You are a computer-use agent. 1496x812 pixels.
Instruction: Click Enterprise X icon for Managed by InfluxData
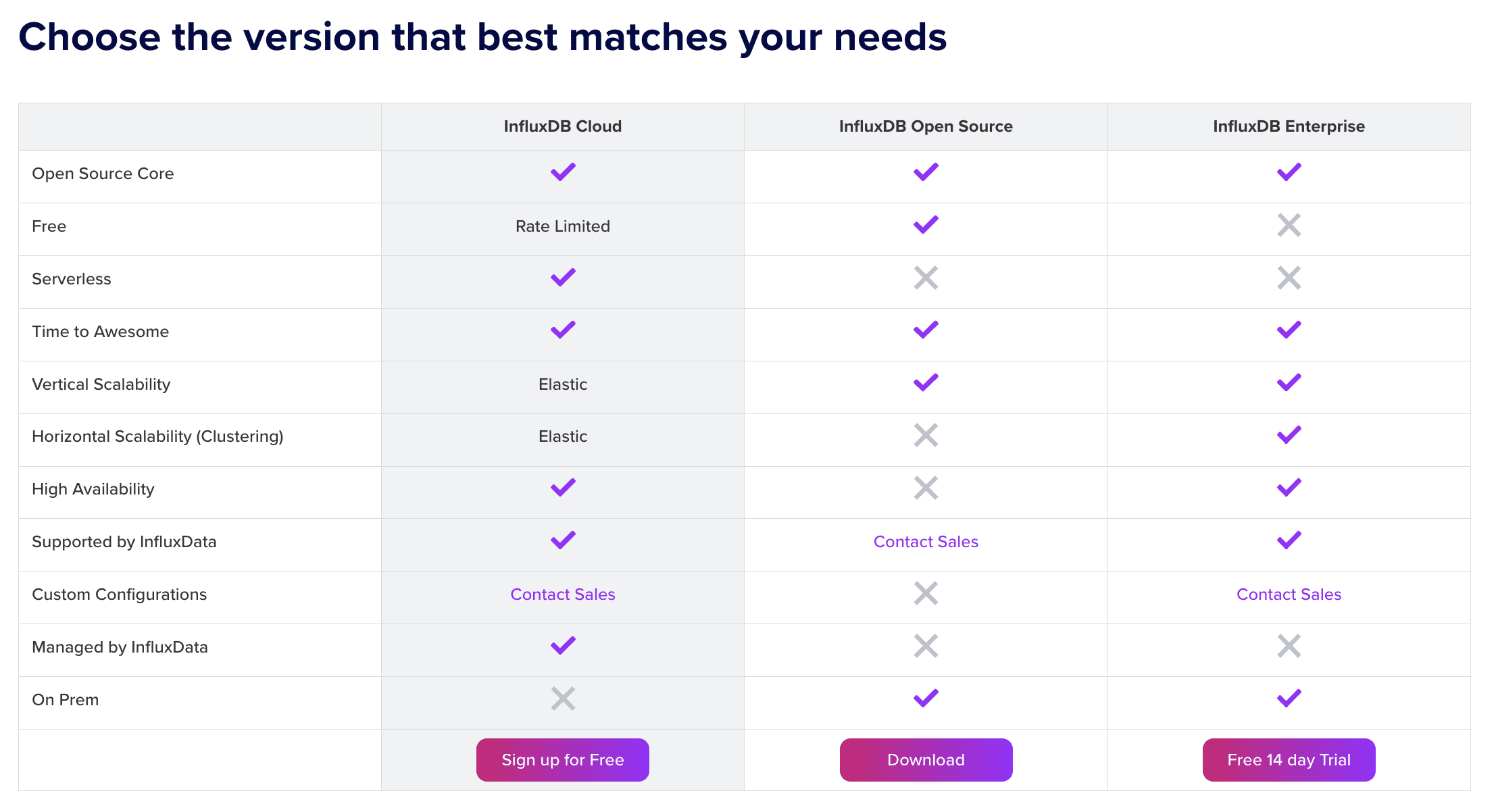tap(1289, 646)
